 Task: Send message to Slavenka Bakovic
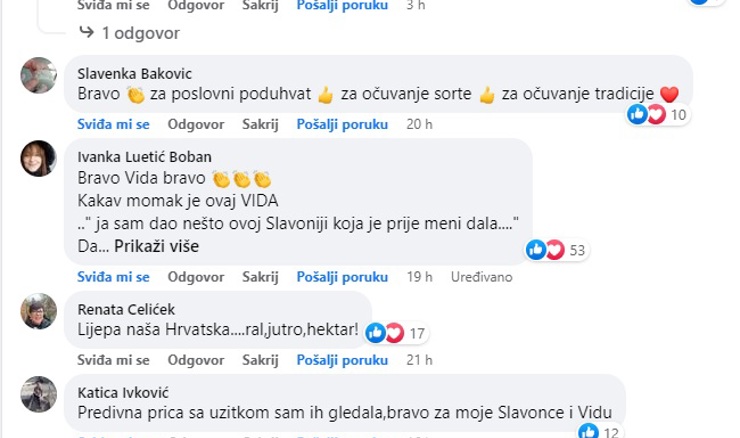[342, 124]
